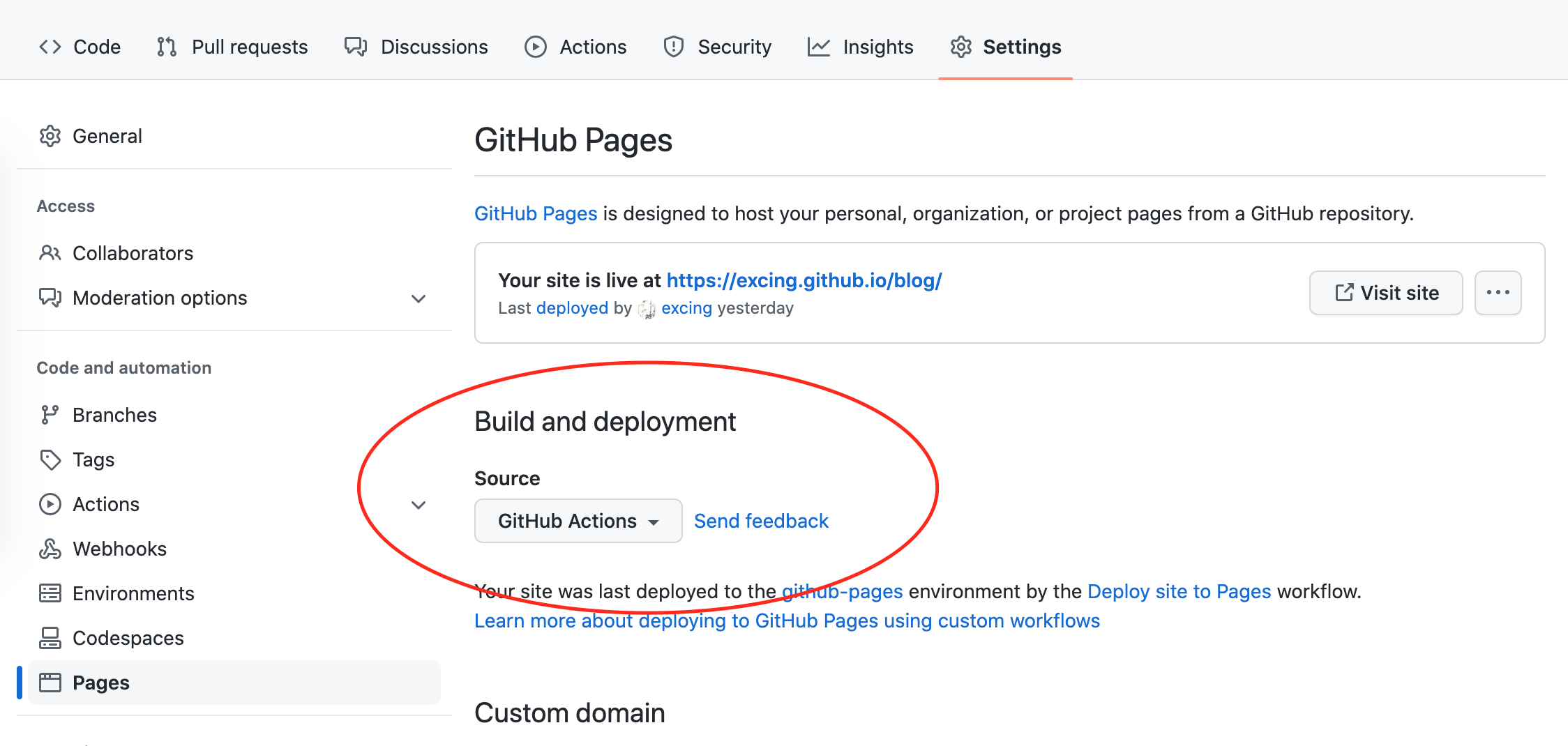The height and width of the screenshot is (746, 1568).
Task: Click the Pages browser icon in sidebar
Action: pyautogui.click(x=50, y=683)
